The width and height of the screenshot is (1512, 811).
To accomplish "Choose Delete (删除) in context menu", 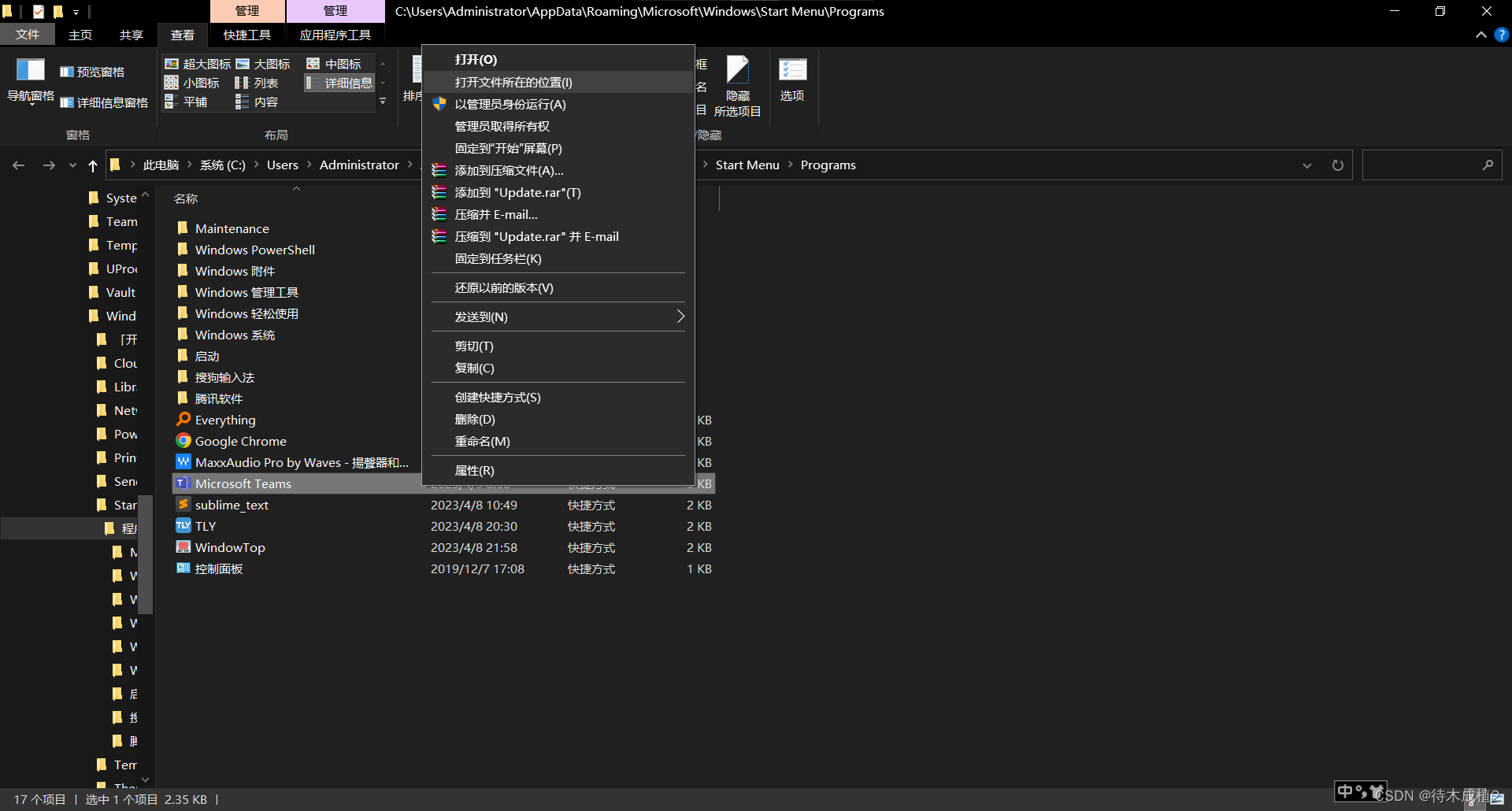I will point(558,419).
